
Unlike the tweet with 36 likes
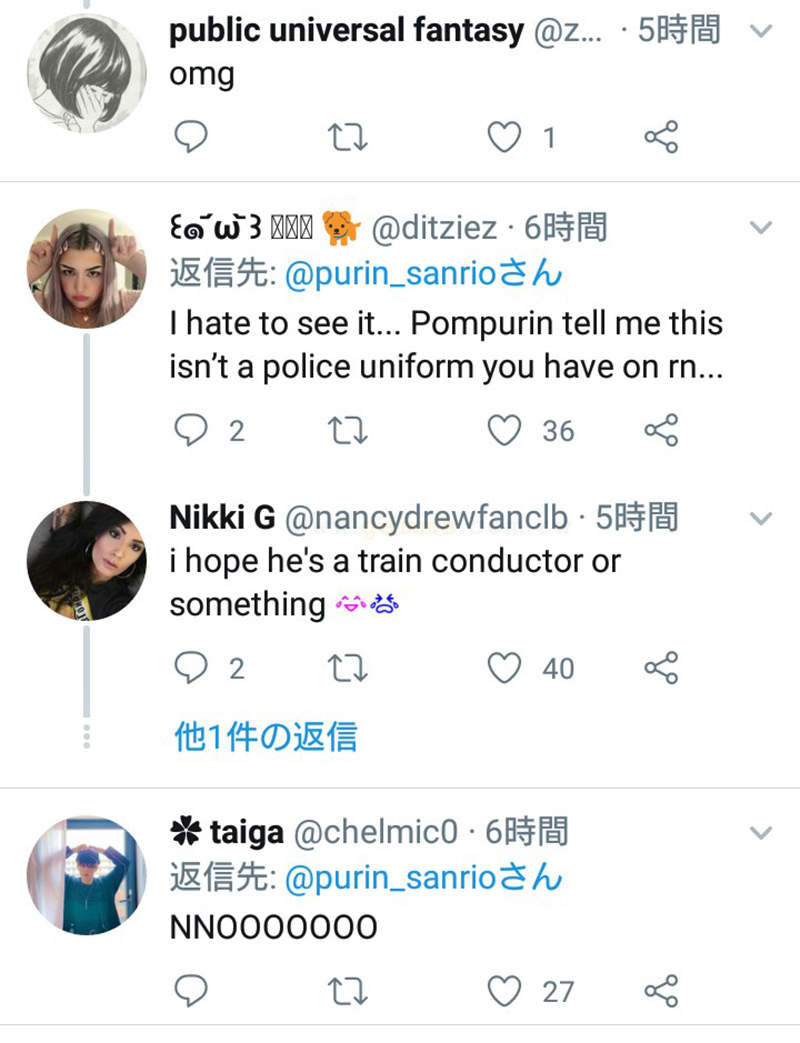coord(504,431)
